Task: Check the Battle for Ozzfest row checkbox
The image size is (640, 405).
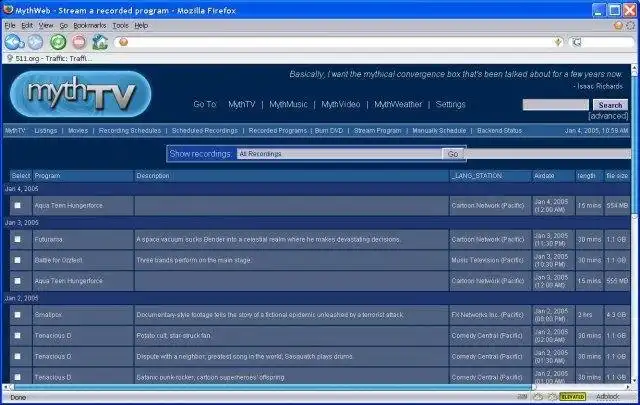Action: (x=18, y=260)
